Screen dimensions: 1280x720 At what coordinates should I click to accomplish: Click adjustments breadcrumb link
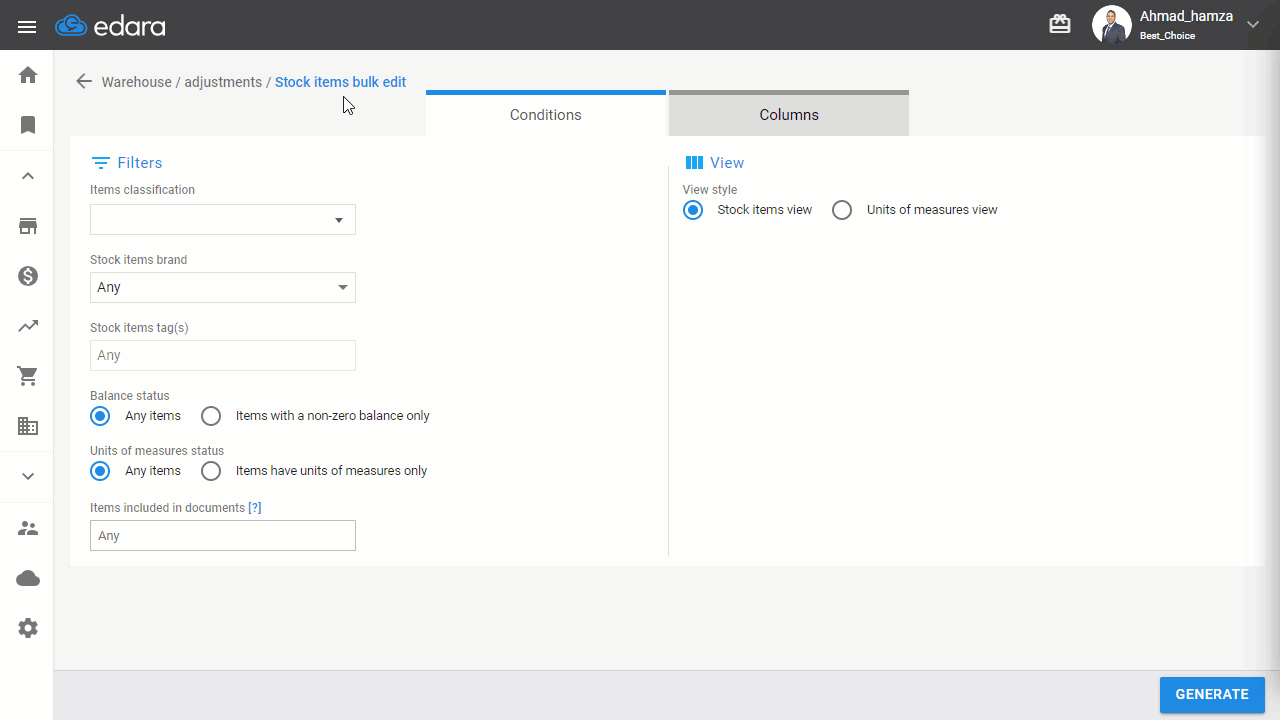(223, 82)
